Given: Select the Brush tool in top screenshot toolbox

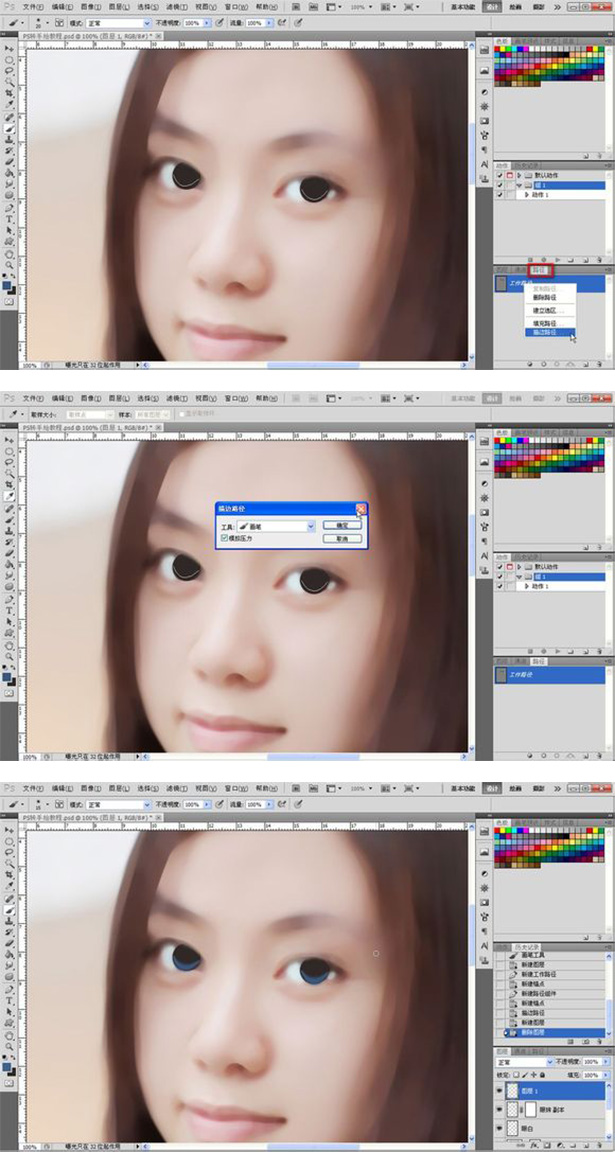Looking at the screenshot, I should (x=10, y=128).
